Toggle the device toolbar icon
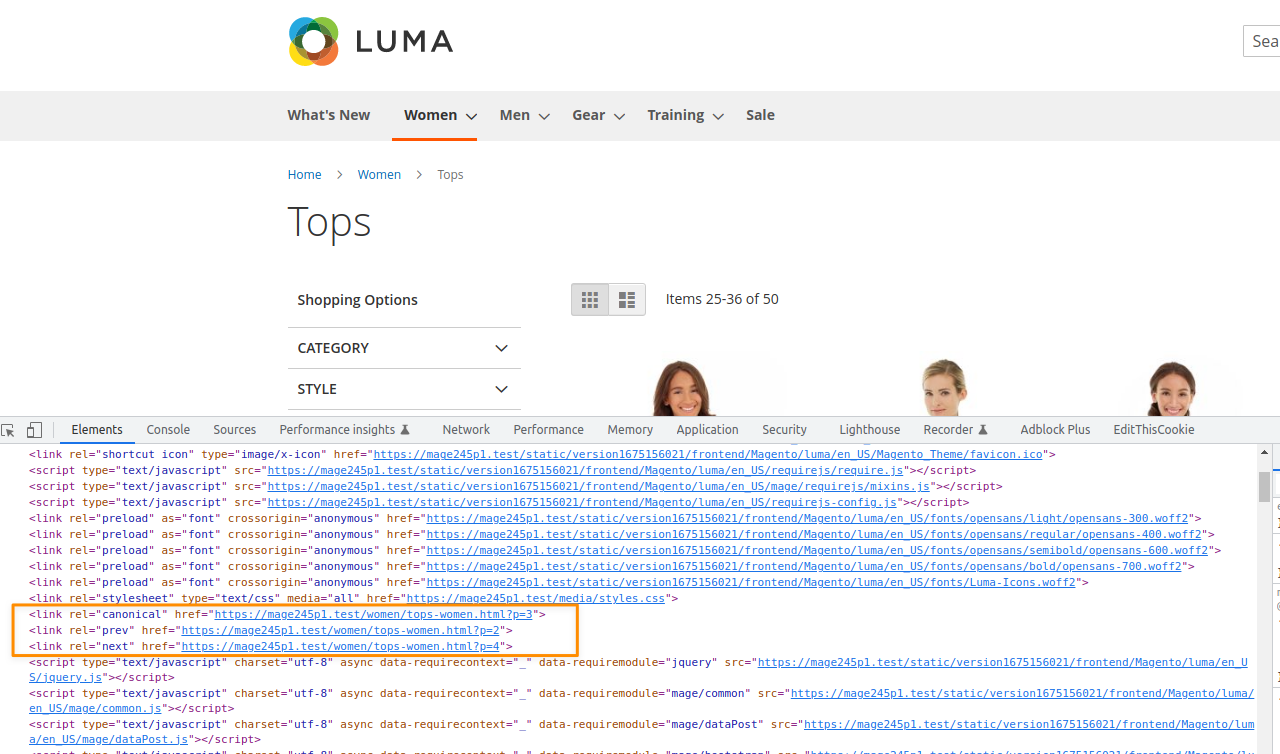Viewport: 1280px width, 754px height. [34, 430]
